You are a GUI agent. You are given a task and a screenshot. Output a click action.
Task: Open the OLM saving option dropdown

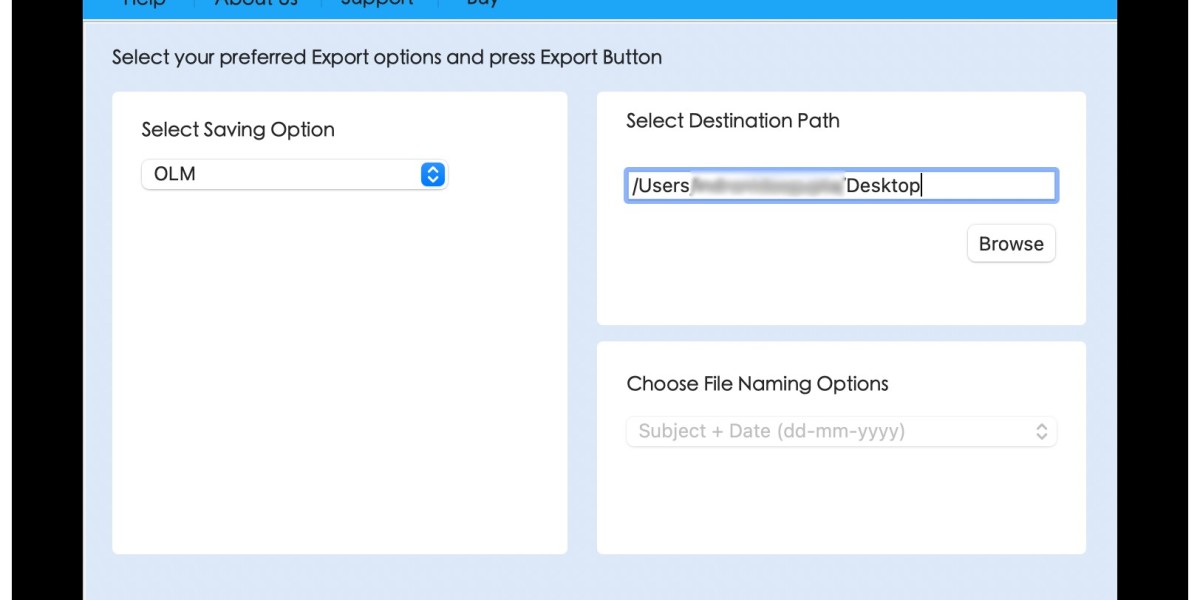294,174
